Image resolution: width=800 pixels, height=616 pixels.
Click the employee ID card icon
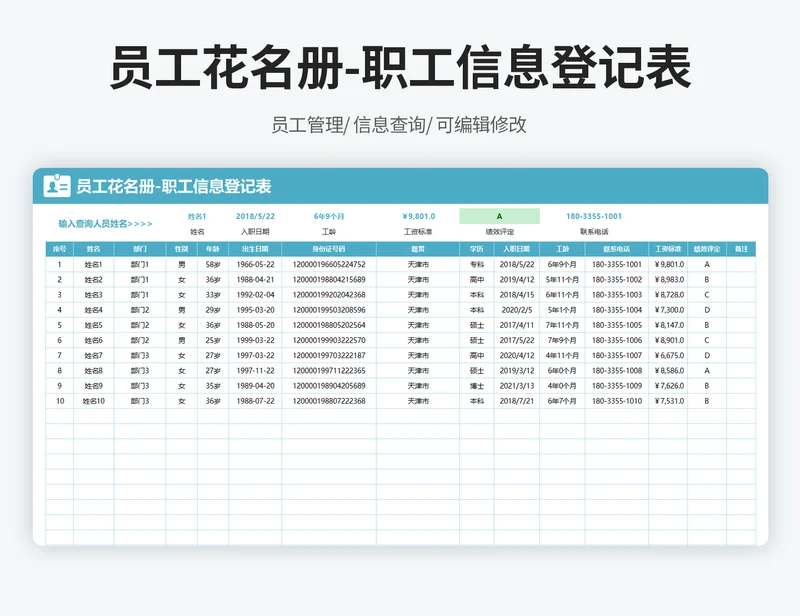(x=58, y=186)
